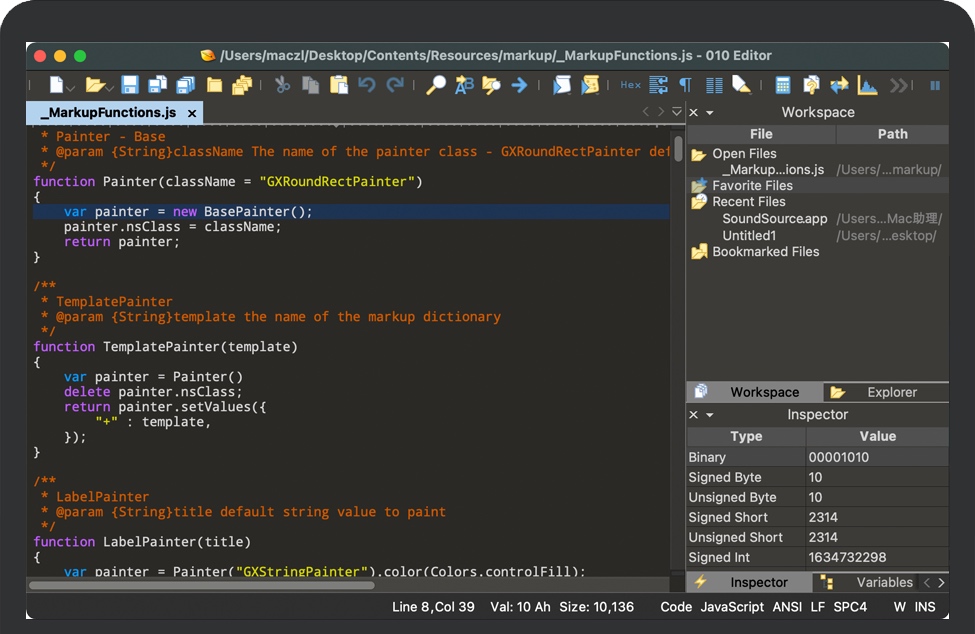This screenshot has width=975, height=634.
Task: Toggle INS insert mode in status bar
Action: [925, 607]
